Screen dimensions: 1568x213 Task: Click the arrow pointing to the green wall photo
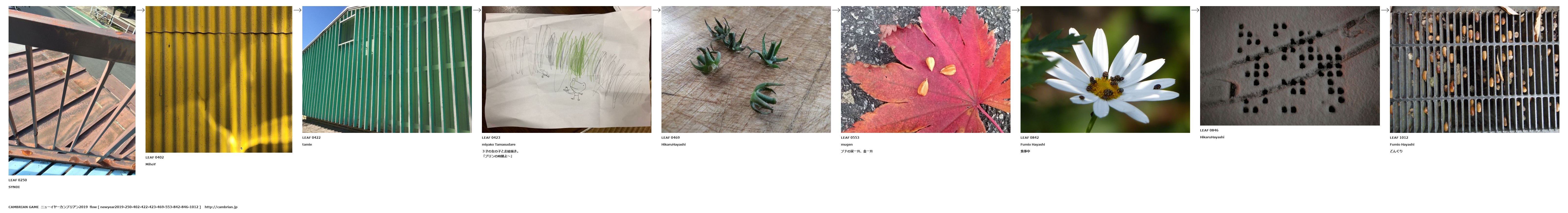point(298,10)
